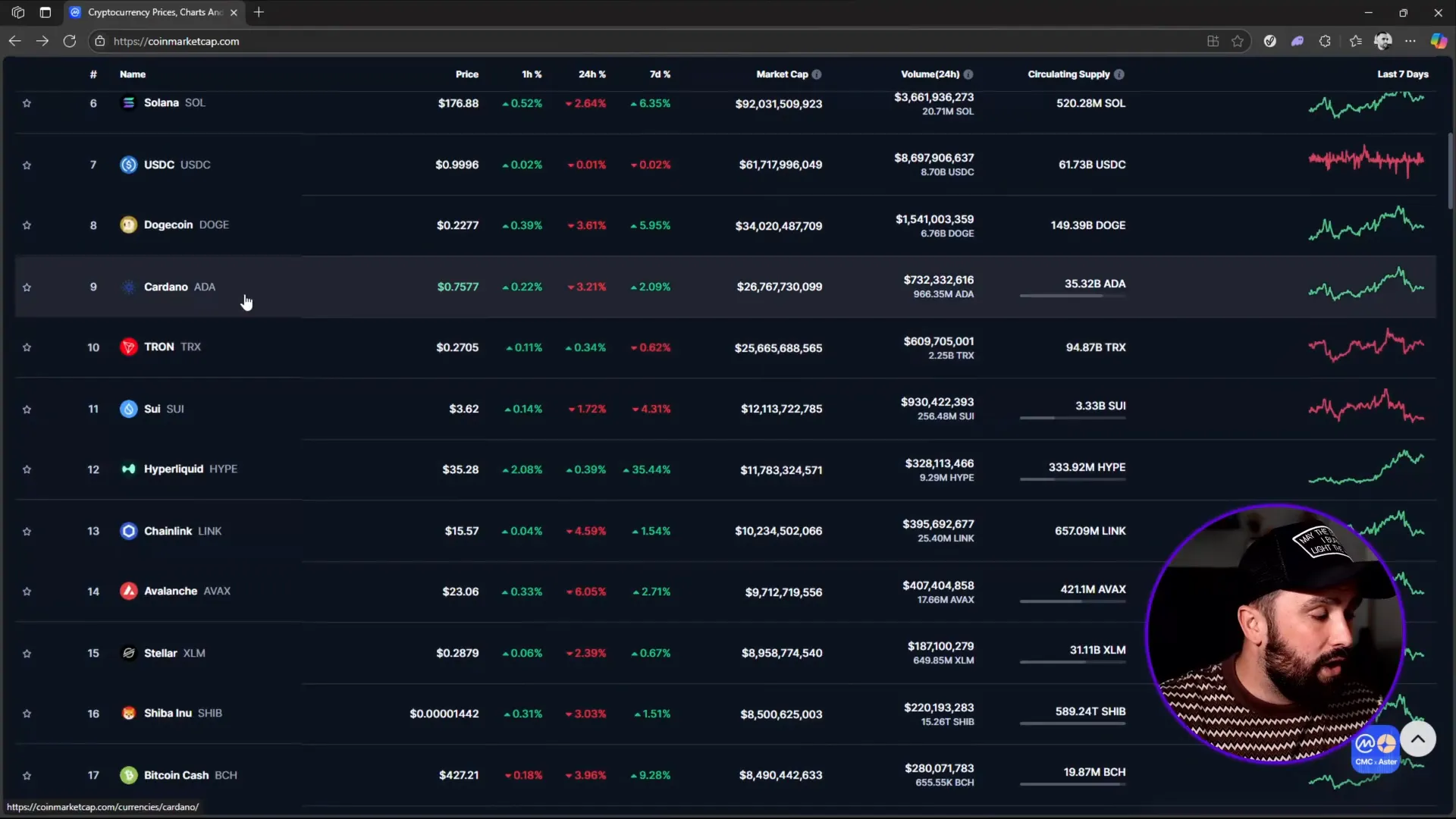Viewport: 1456px width, 819px height.
Task: Click the USDC coin logo
Action: (129, 165)
